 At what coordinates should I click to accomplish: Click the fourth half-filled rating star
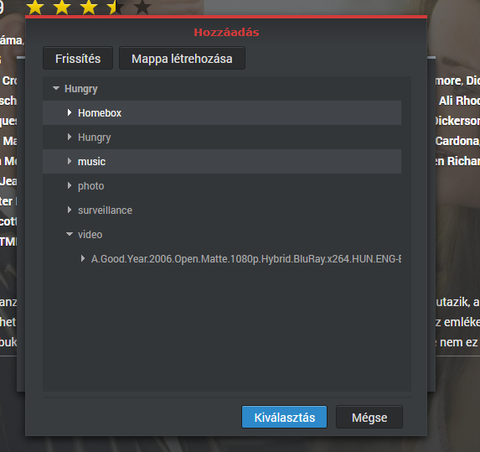[115, 7]
